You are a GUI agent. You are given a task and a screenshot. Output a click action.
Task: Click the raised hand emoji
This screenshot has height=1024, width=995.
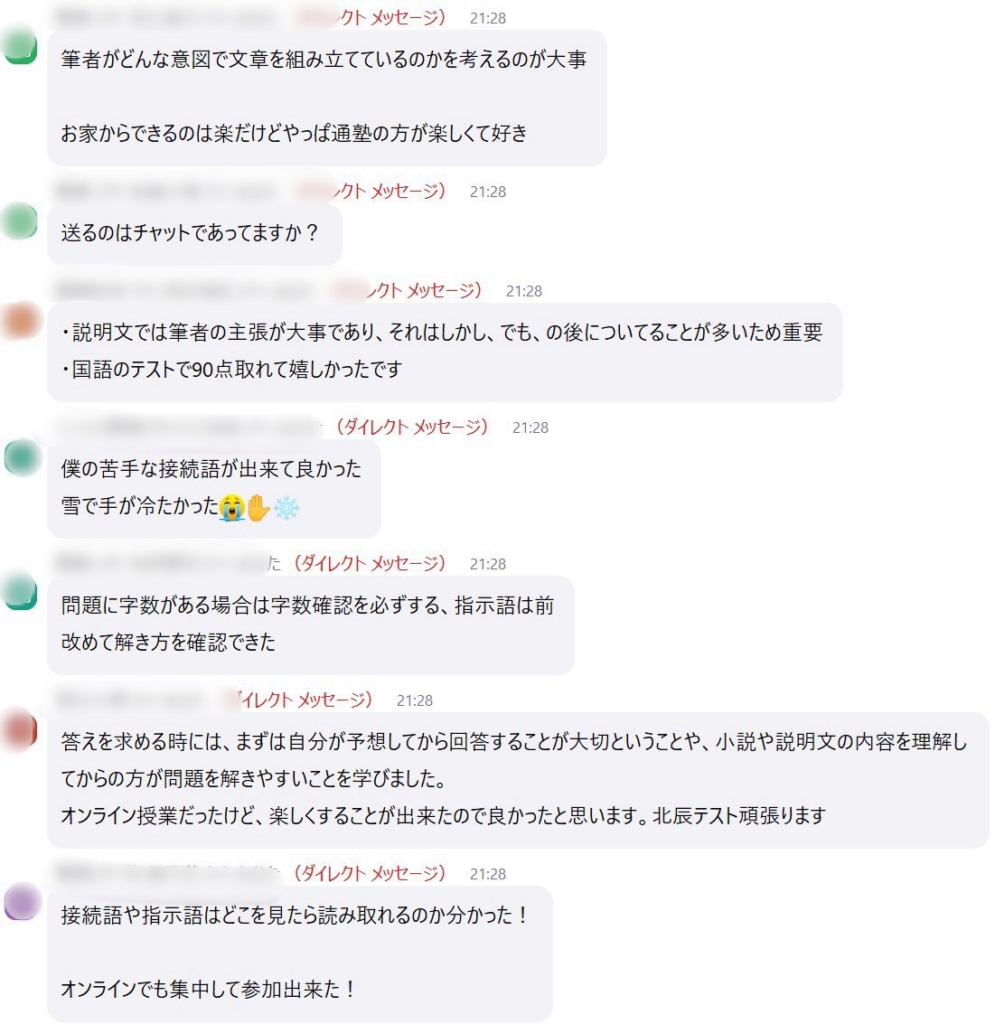point(258,509)
